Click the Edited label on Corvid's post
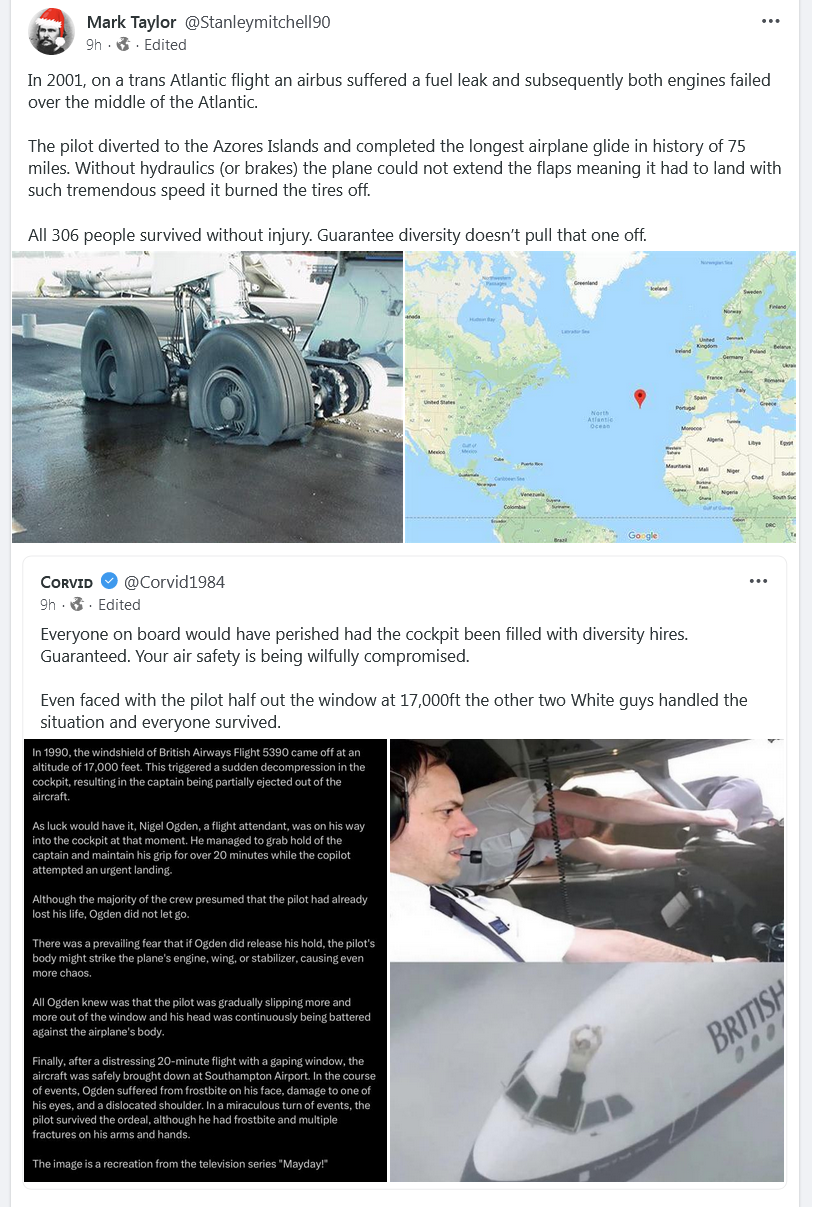Screen dimensions: 816x1214 pos(119,605)
